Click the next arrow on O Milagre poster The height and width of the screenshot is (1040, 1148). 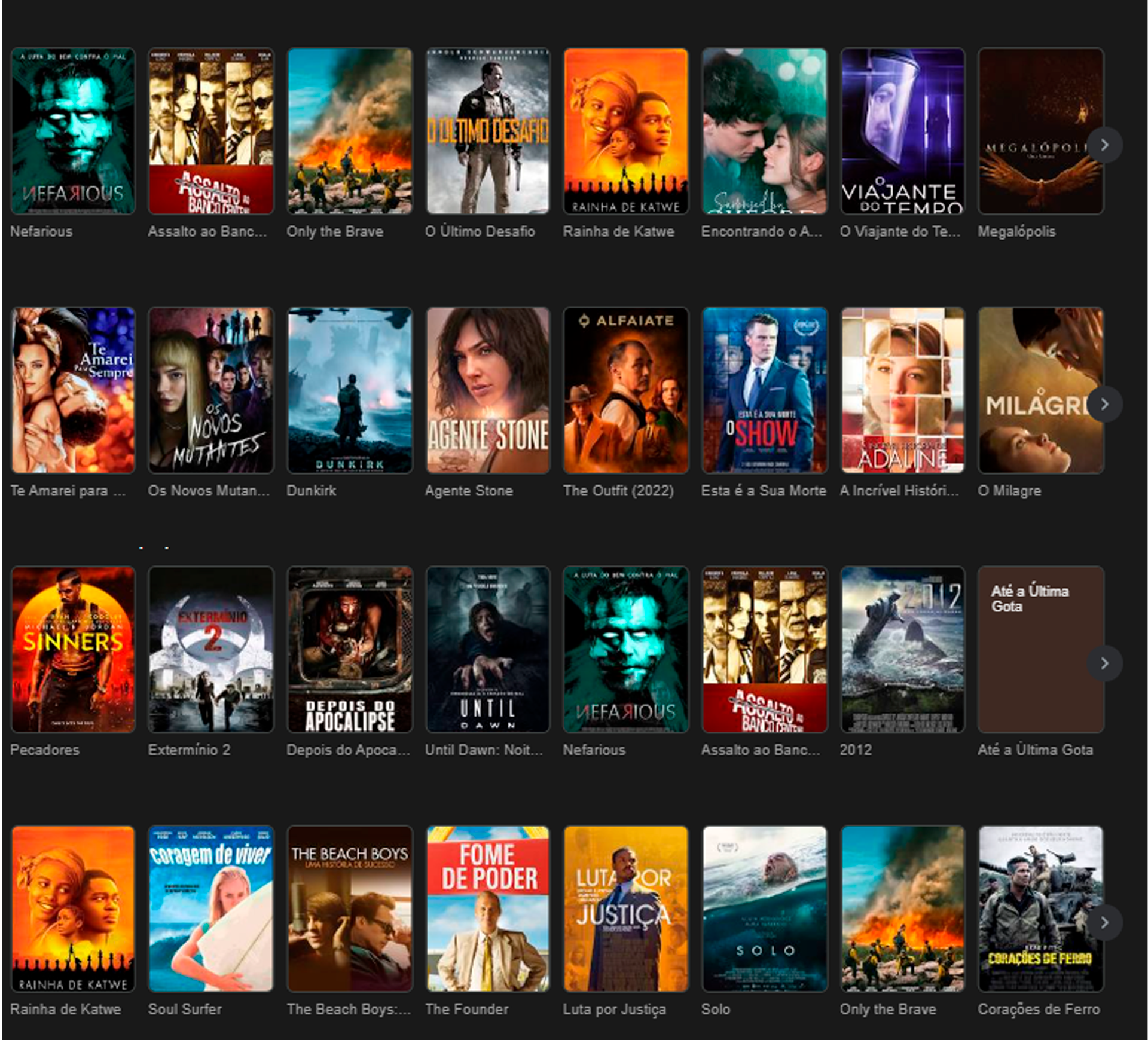[x=1104, y=405]
